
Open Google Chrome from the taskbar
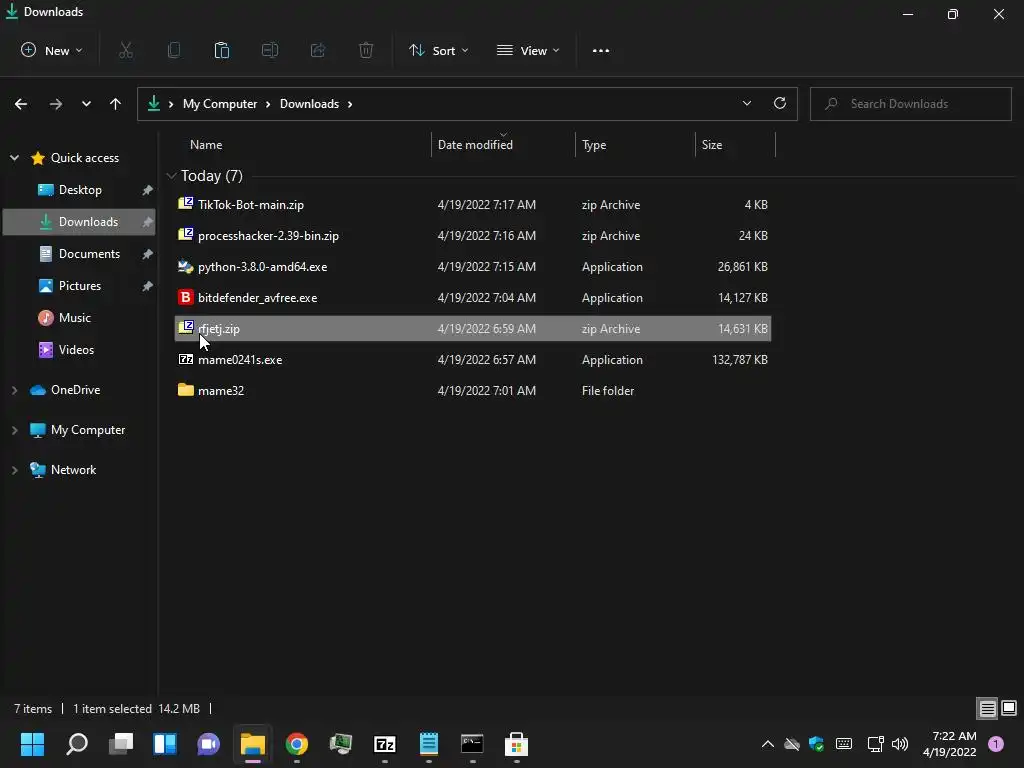tap(296, 744)
